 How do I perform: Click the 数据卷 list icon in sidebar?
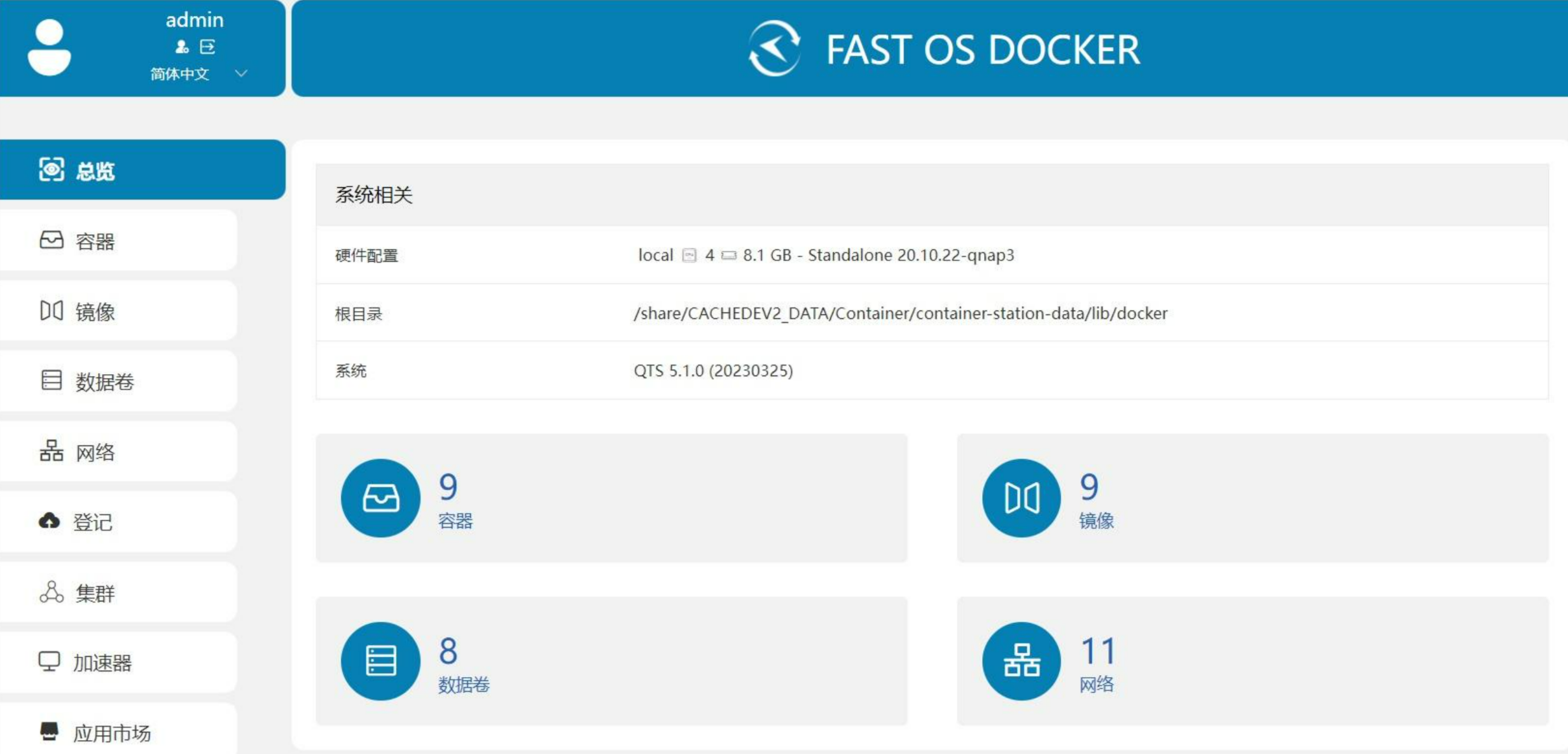coord(52,380)
